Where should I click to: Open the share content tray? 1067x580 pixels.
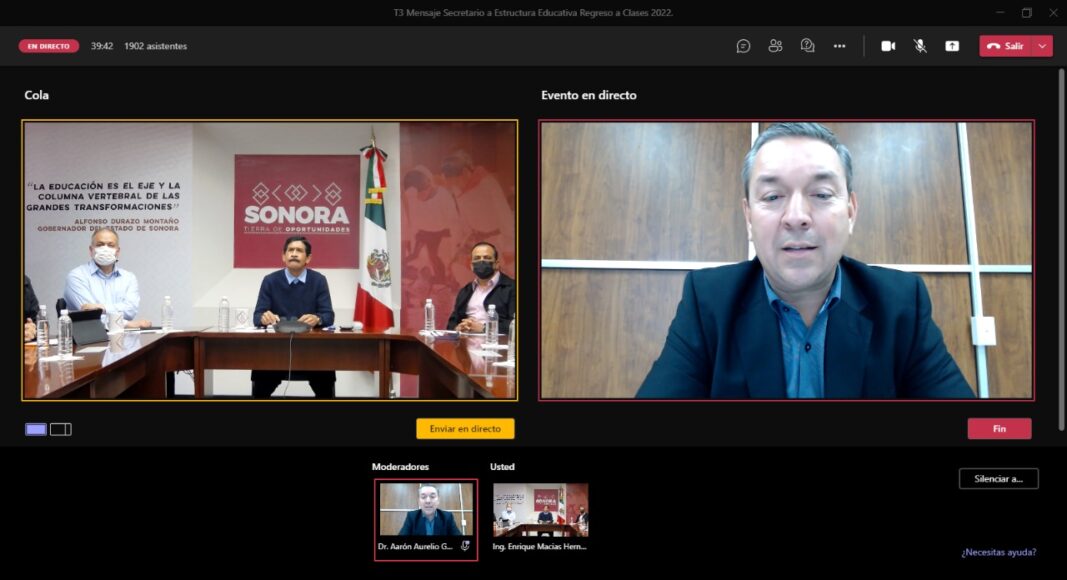[x=952, y=46]
